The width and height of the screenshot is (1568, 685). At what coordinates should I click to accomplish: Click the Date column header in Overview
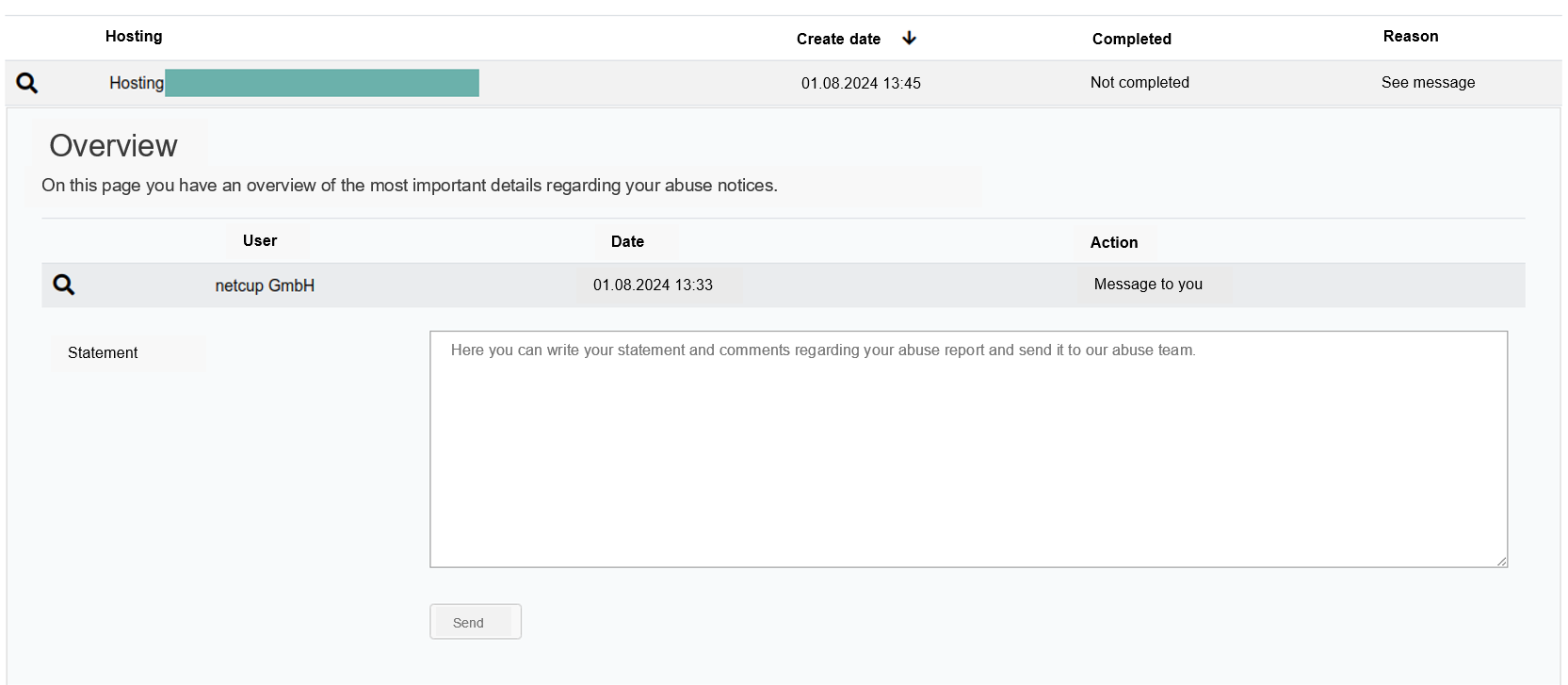tap(627, 241)
